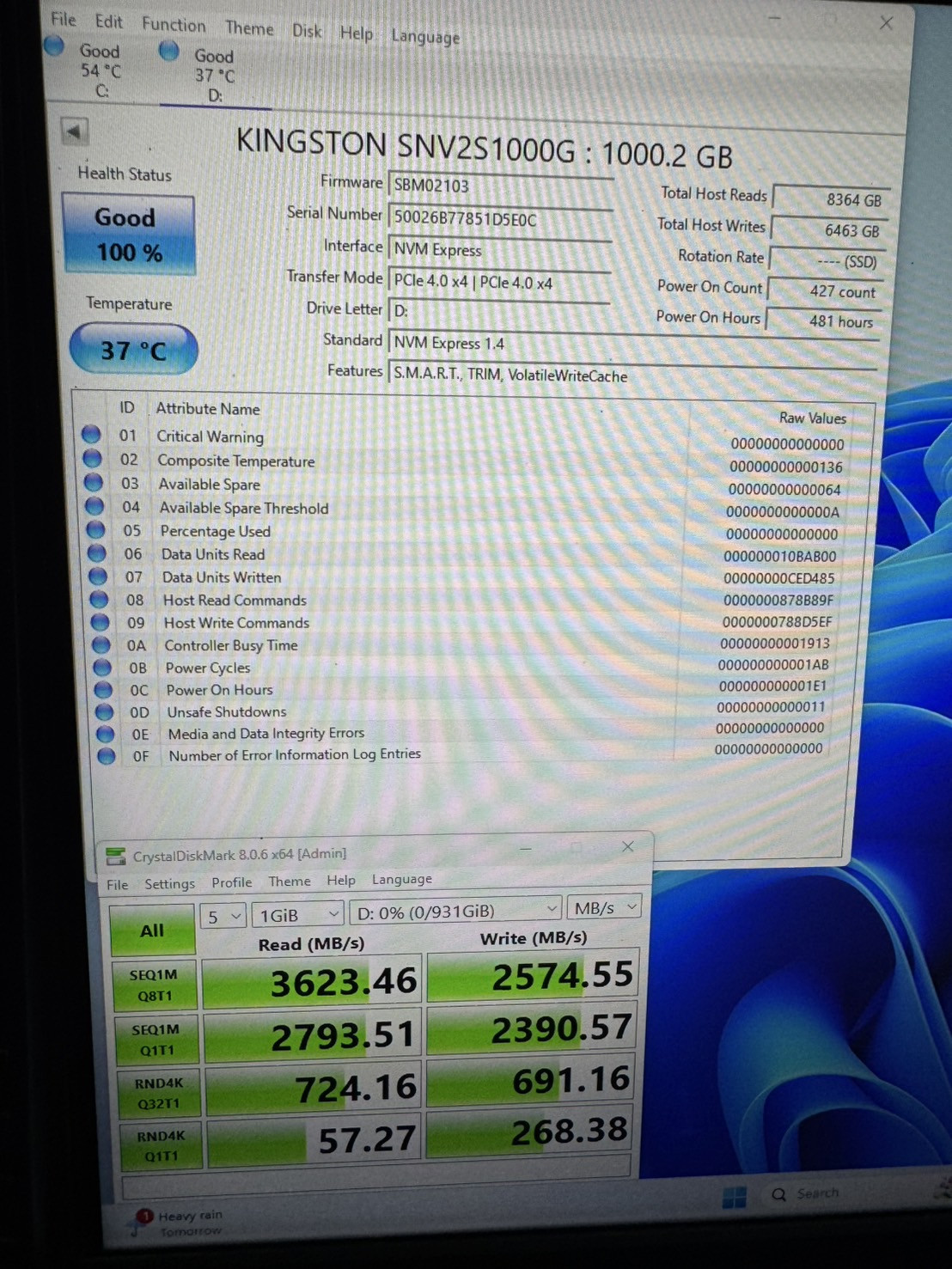952x1269 pixels.
Task: Click the Transfer Mode field PCIe 4.0 x4
Action: (x=500, y=282)
